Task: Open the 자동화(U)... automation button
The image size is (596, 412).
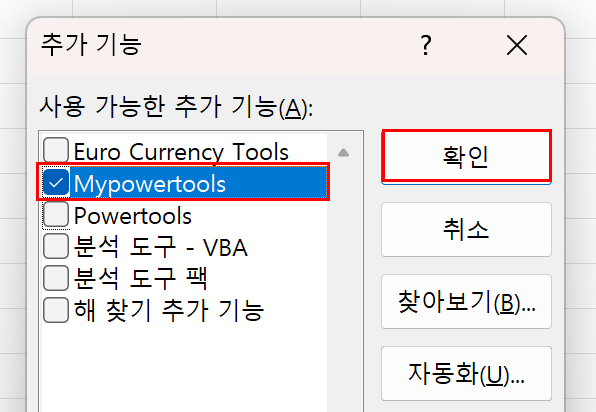Action: [466, 374]
